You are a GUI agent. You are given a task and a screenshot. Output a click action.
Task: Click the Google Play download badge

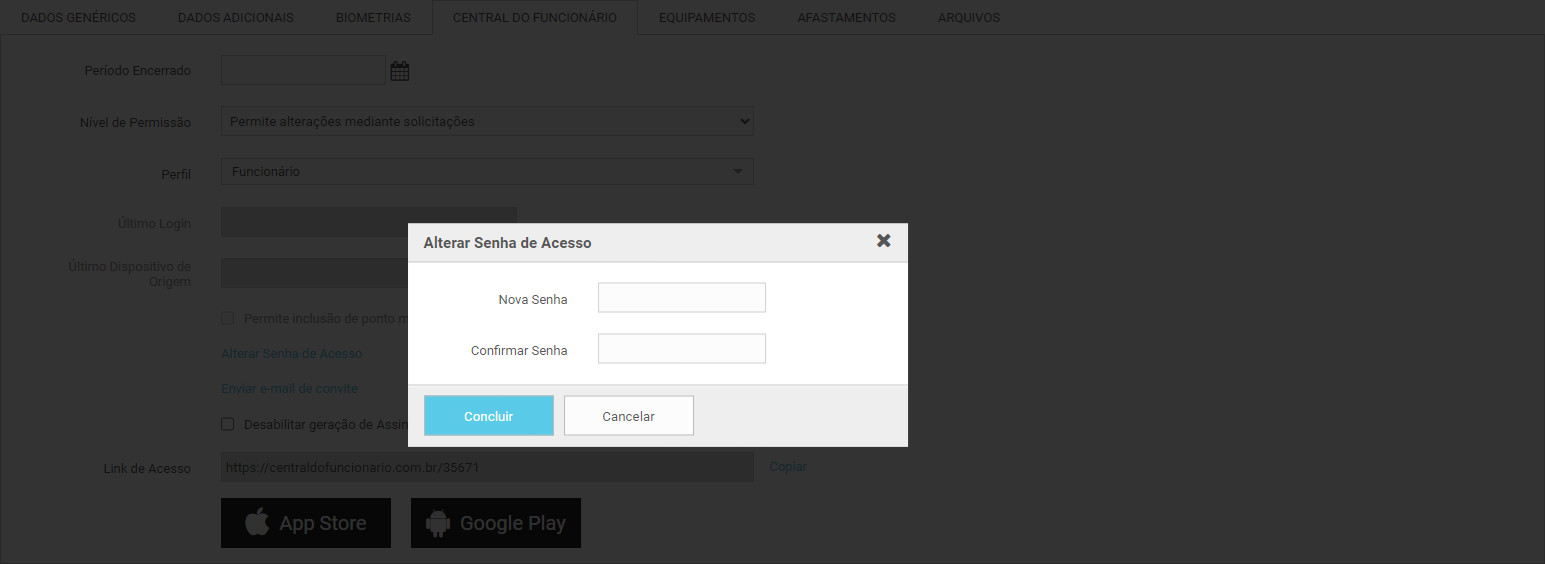pos(496,523)
